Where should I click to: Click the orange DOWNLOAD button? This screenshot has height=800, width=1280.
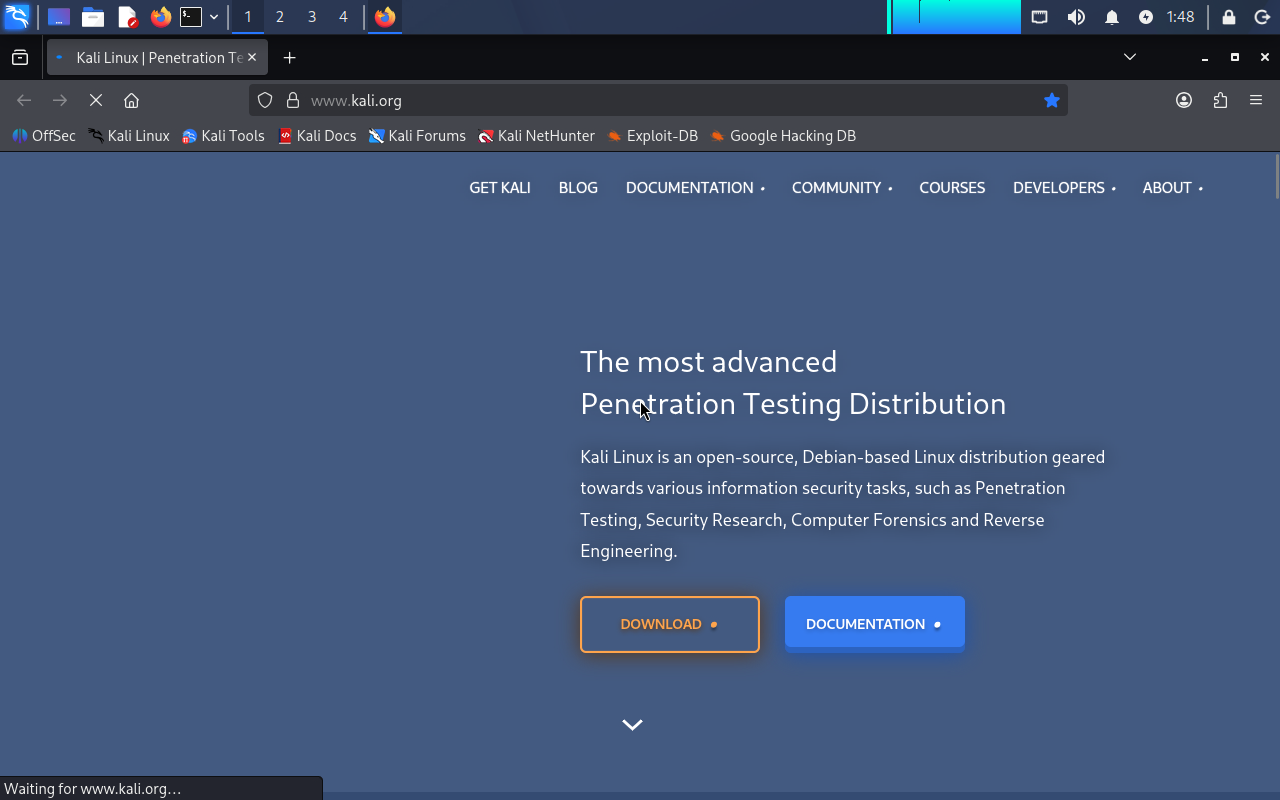(x=669, y=624)
